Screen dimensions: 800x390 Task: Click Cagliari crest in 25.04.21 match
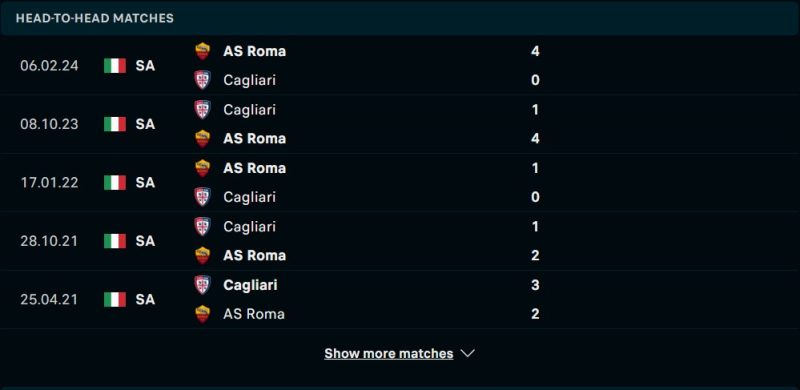pos(203,285)
